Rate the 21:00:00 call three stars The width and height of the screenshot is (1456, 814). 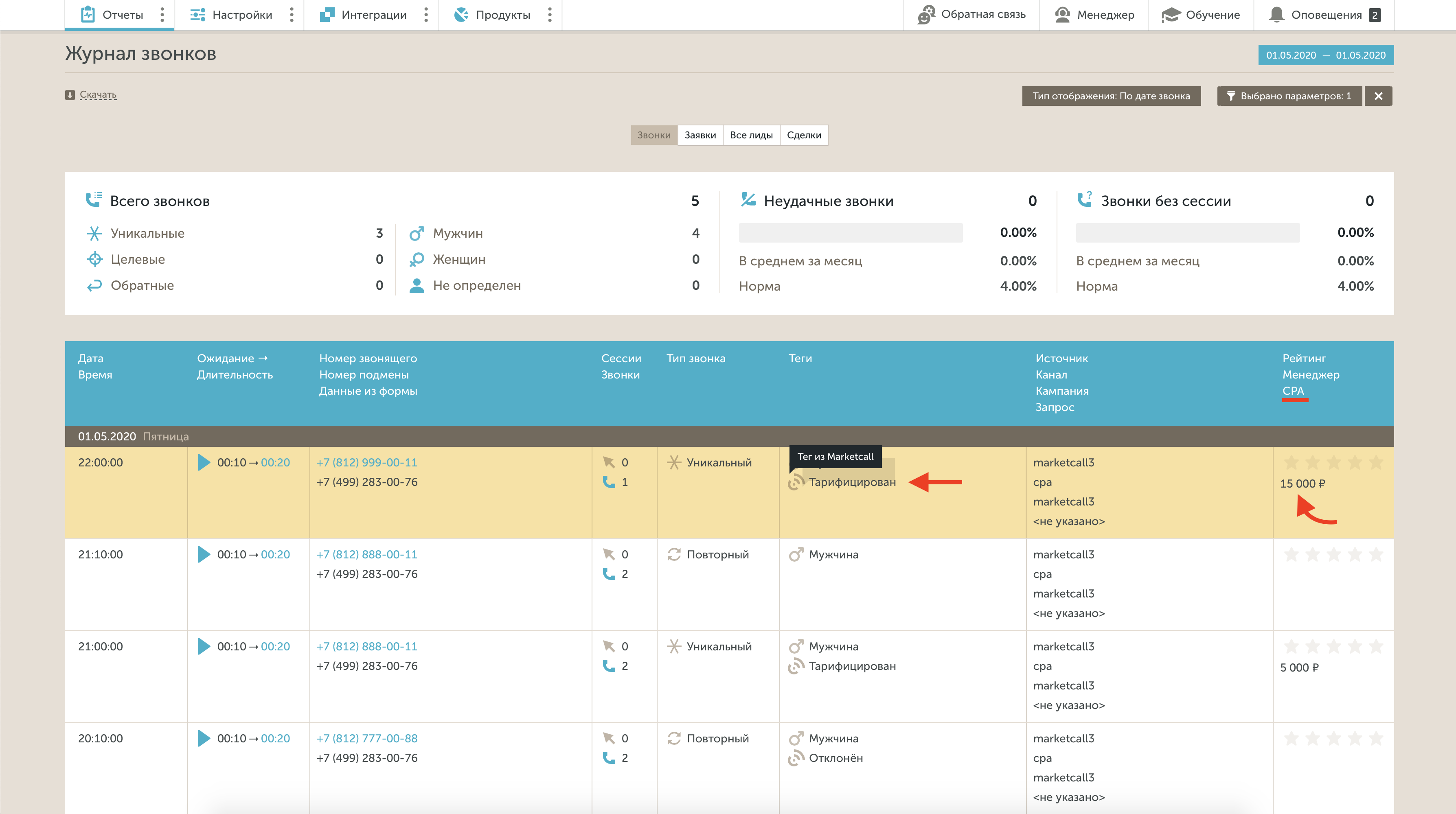coord(1333,647)
